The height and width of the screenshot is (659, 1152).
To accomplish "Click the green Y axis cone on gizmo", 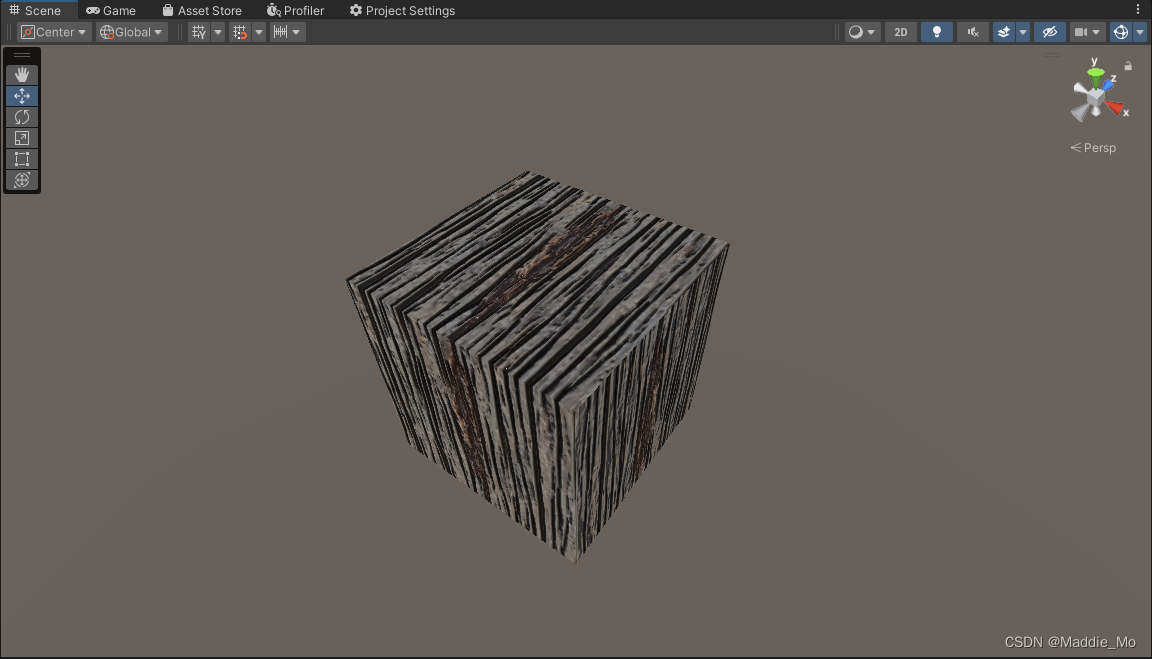I will pyautogui.click(x=1095, y=76).
